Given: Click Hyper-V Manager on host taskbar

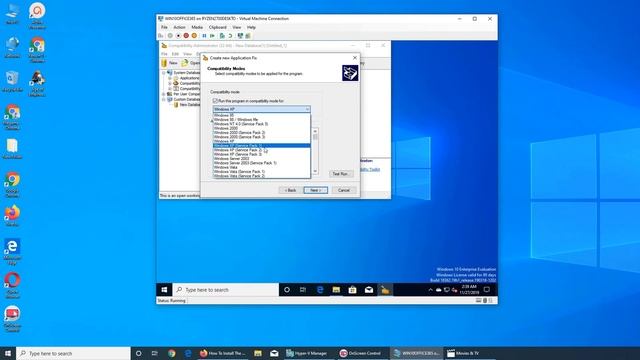Looking at the screenshot, I should 306,353.
